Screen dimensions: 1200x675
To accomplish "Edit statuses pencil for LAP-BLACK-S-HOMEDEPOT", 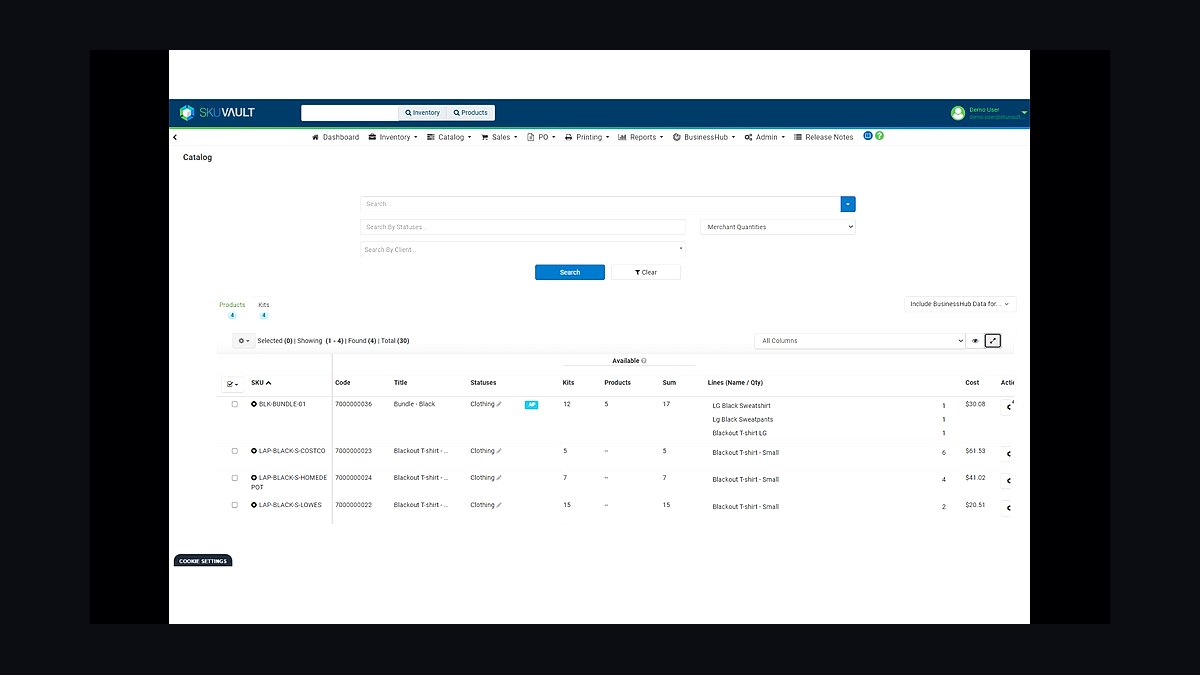I will point(499,478).
